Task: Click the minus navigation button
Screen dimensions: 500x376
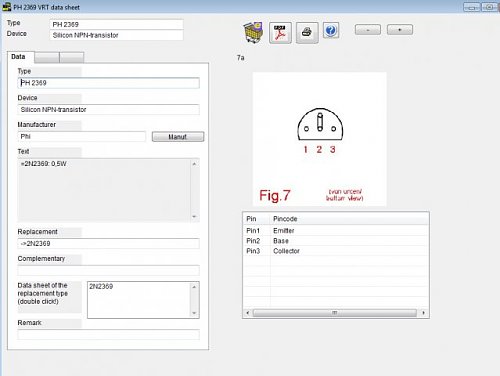Action: coord(368,30)
